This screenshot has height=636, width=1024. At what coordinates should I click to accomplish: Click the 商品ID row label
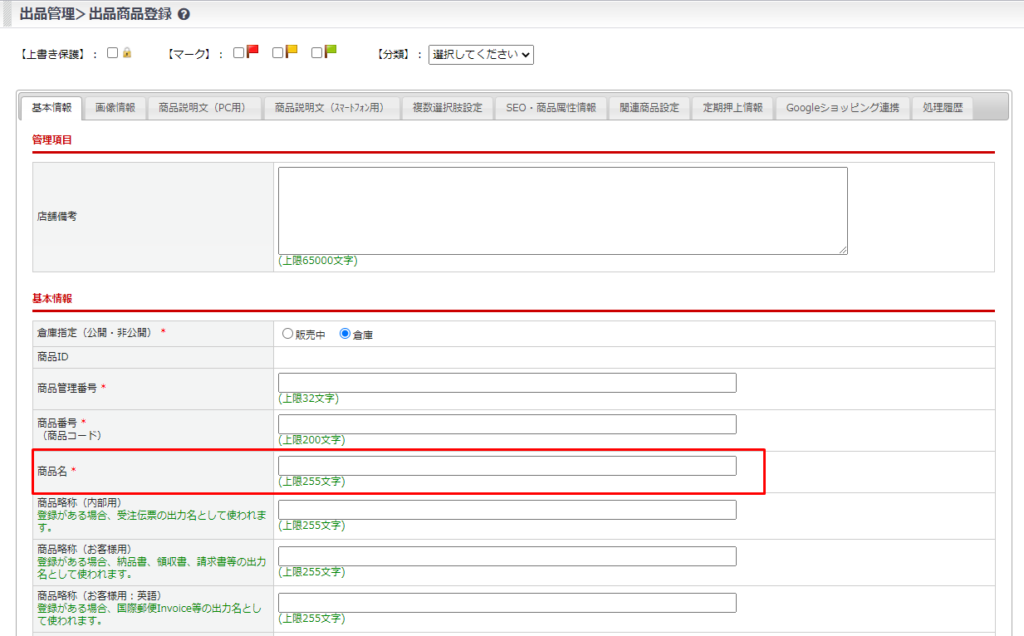(53, 357)
